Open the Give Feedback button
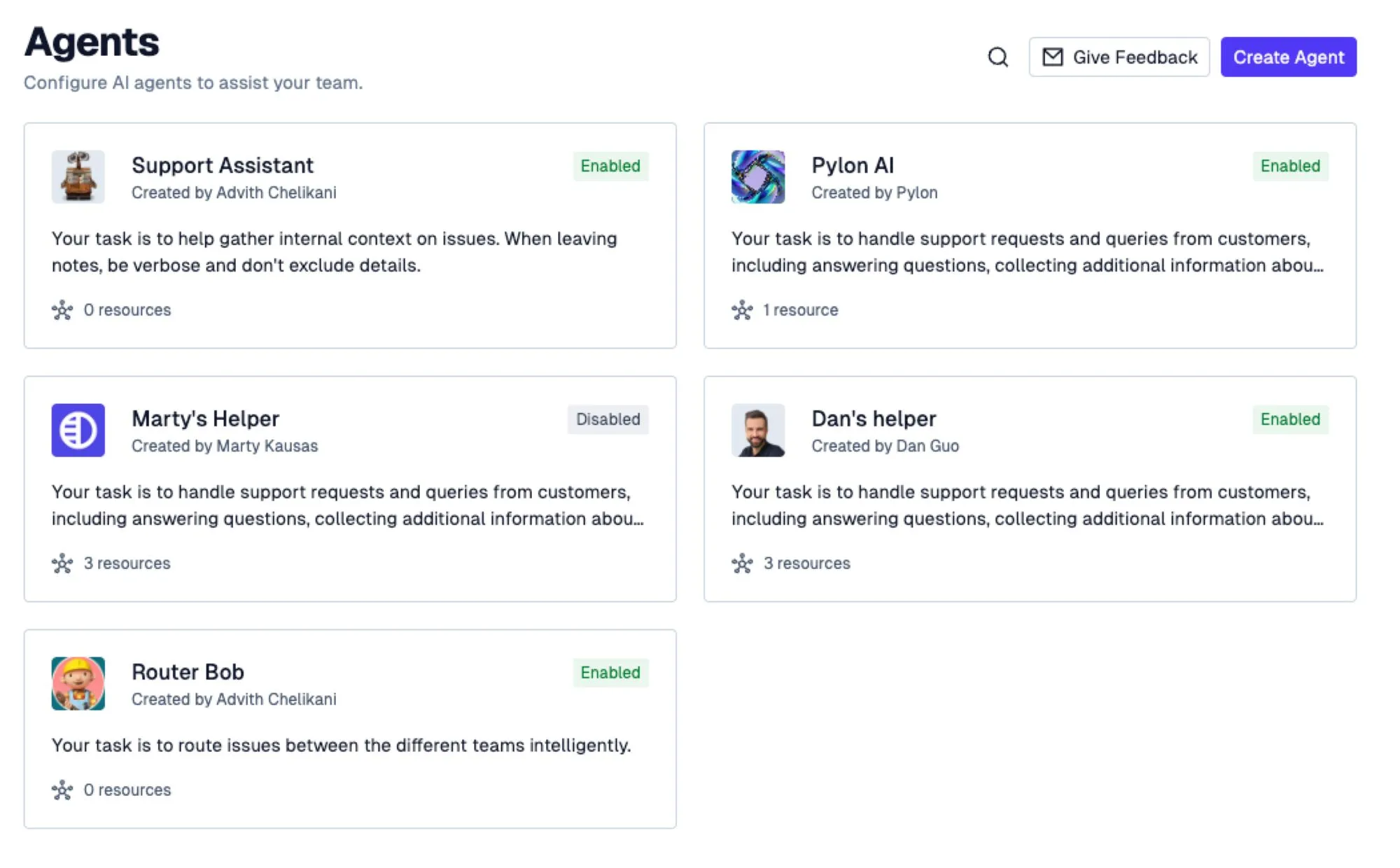 1119,57
